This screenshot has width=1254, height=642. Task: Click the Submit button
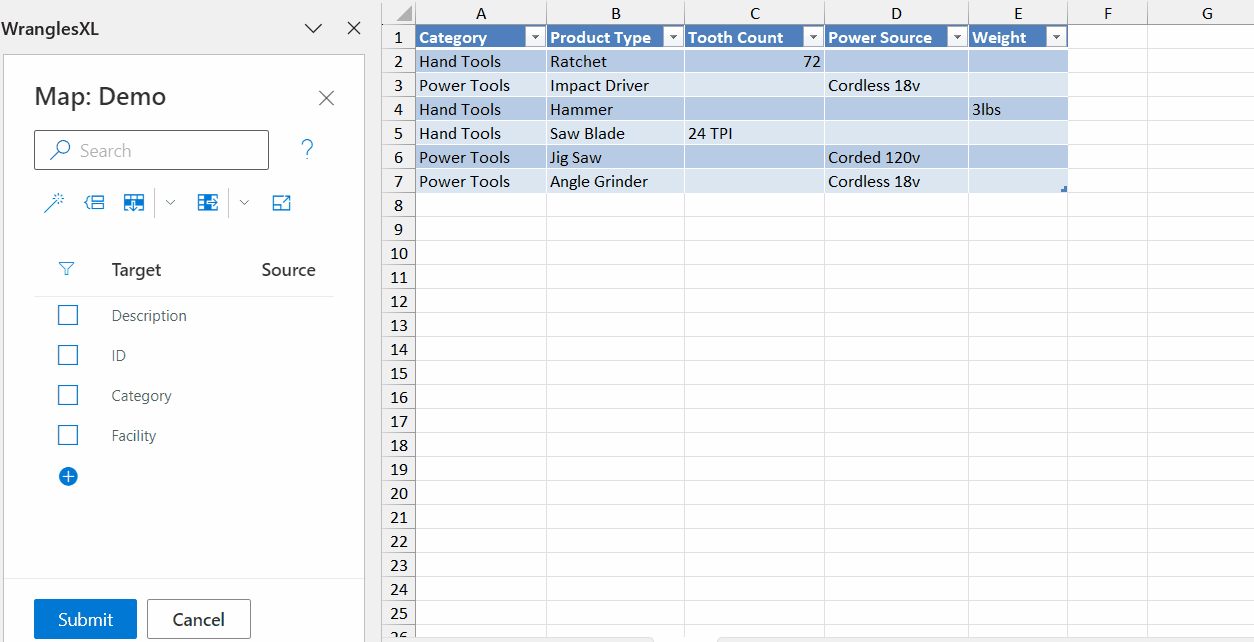[x=85, y=619]
